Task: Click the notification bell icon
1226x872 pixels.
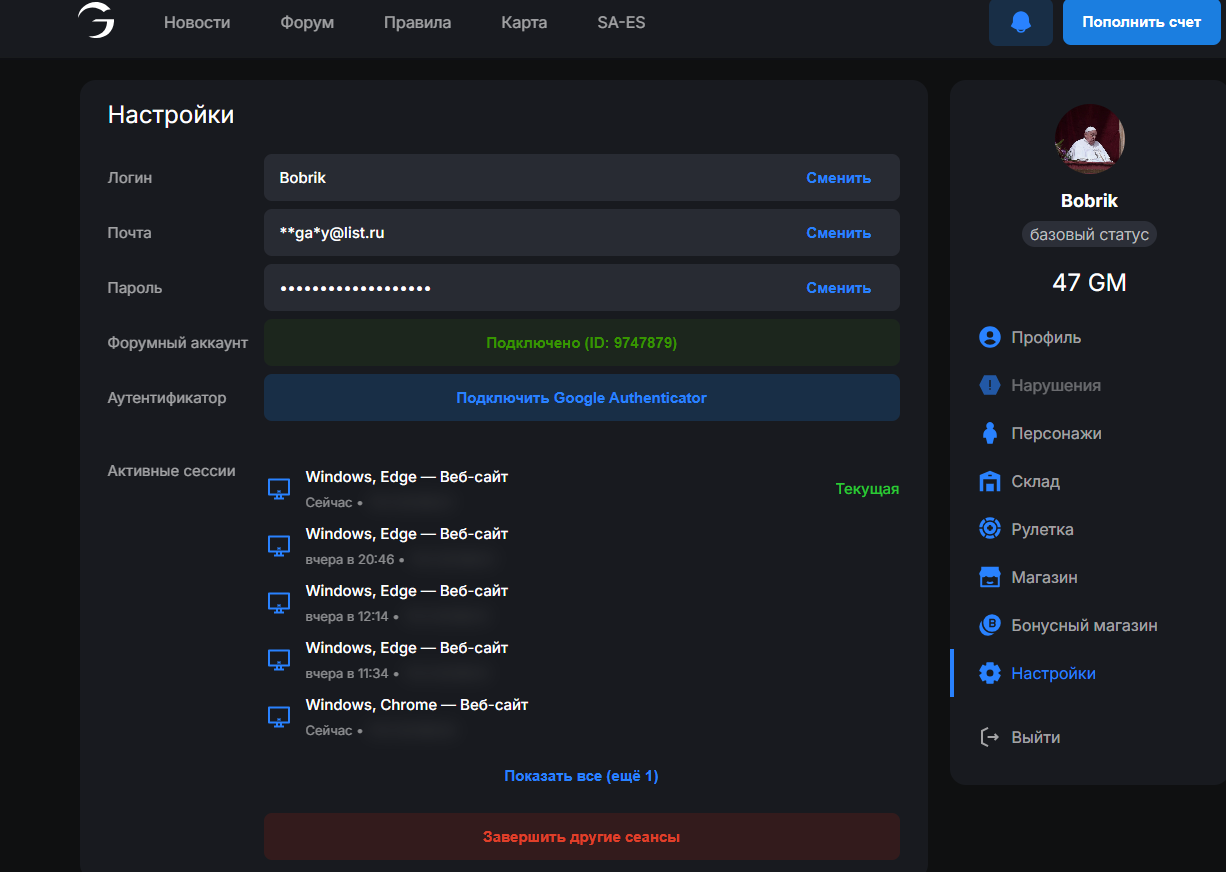Action: (x=1020, y=22)
